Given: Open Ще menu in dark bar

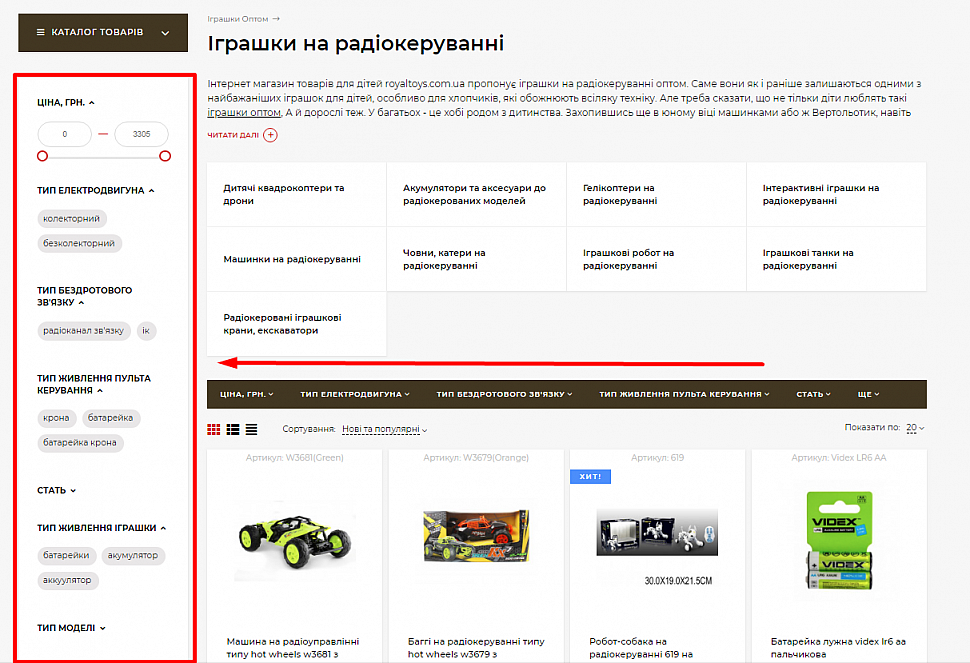Looking at the screenshot, I should pos(869,394).
